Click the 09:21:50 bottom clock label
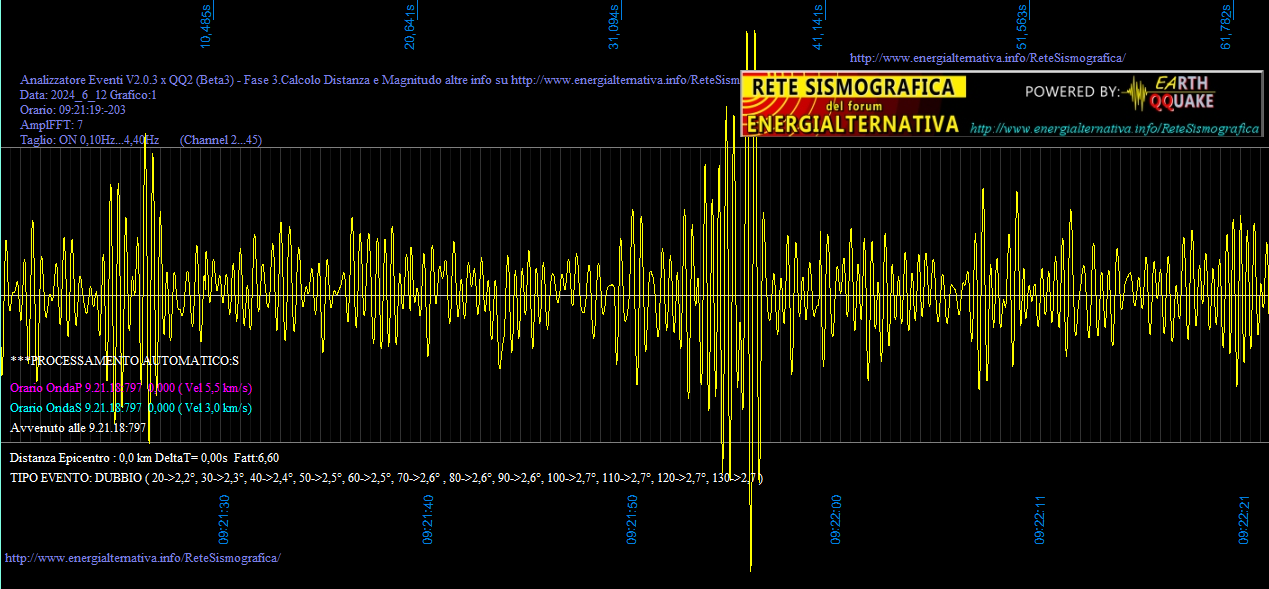 tap(633, 519)
